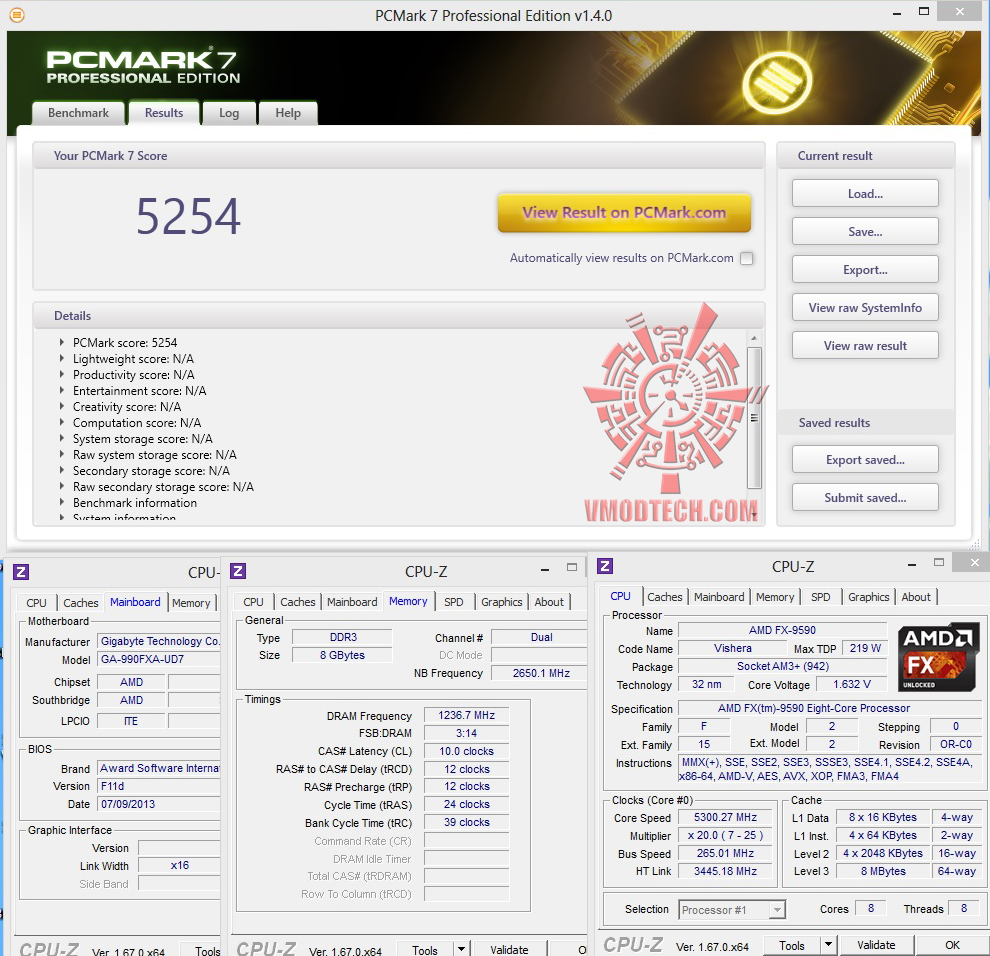Click Validate in CPU-Z CPU window
Screen dimensions: 990x956
[x=876, y=945]
